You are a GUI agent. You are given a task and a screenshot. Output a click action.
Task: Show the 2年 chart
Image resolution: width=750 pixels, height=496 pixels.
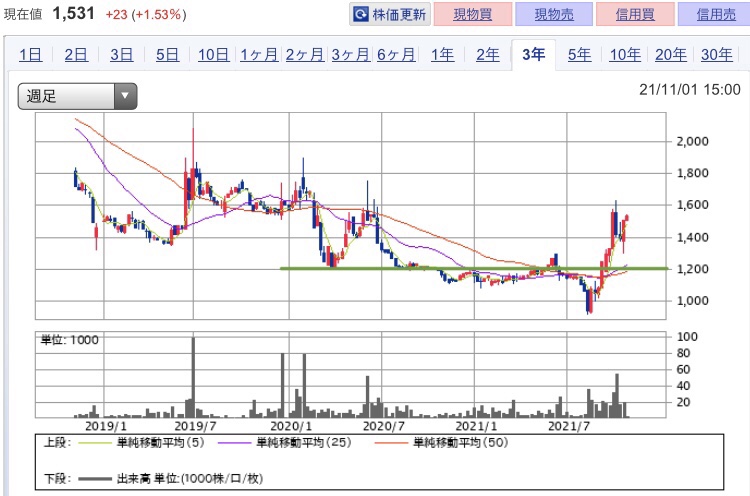pos(488,55)
